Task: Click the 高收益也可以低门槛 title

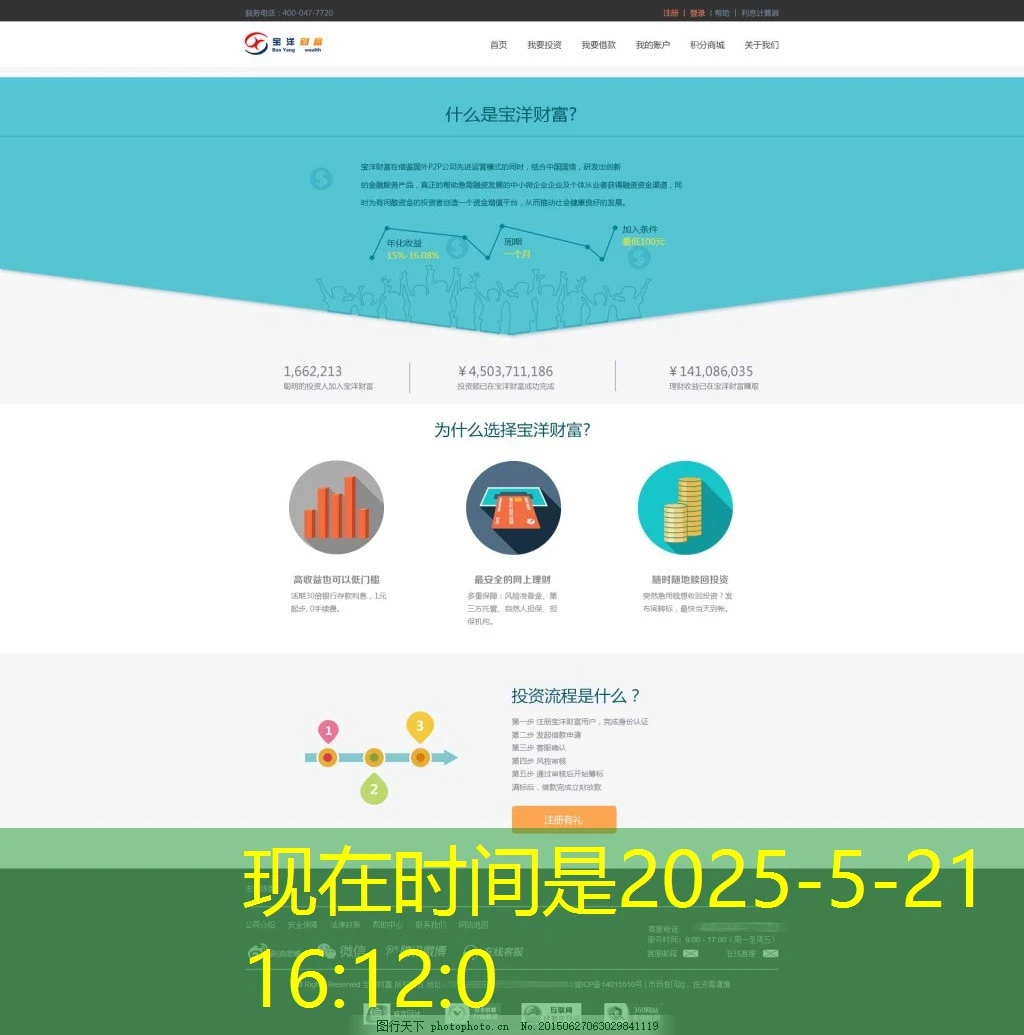Action: pos(336,580)
